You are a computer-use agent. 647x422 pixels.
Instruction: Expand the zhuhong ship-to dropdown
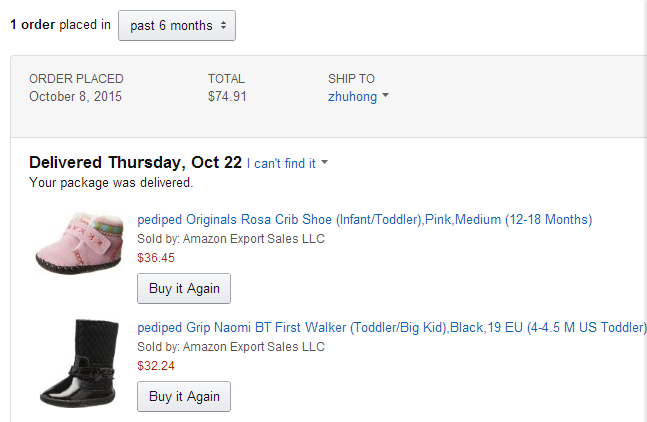coord(358,97)
